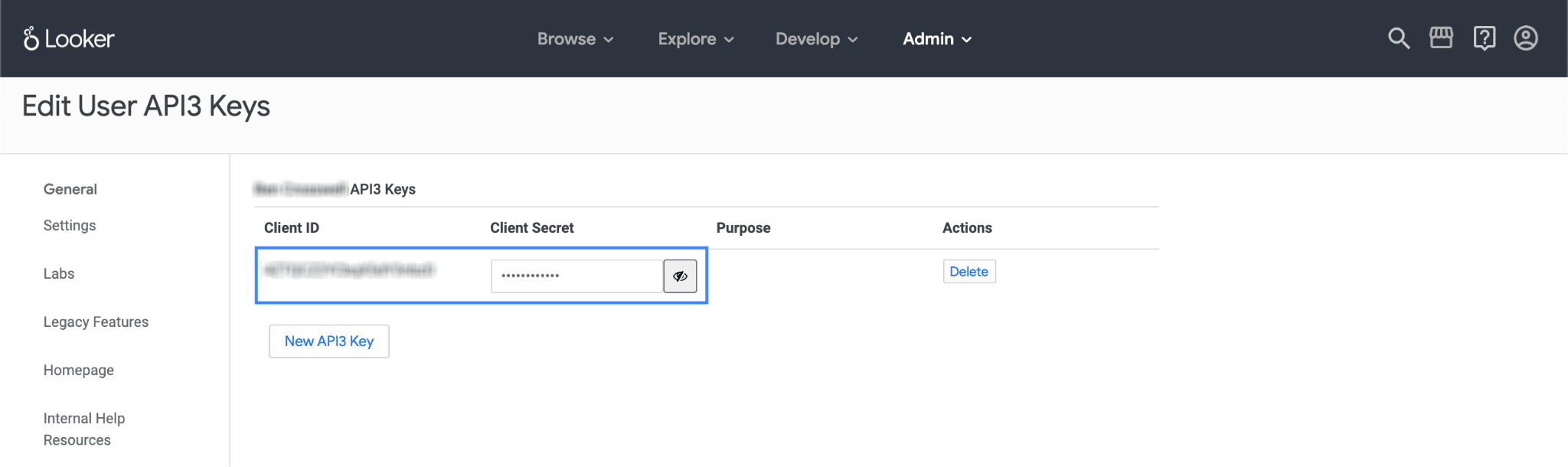Viewport: 1568px width, 467px height.
Task: Create a New API3 Key
Action: click(x=329, y=341)
